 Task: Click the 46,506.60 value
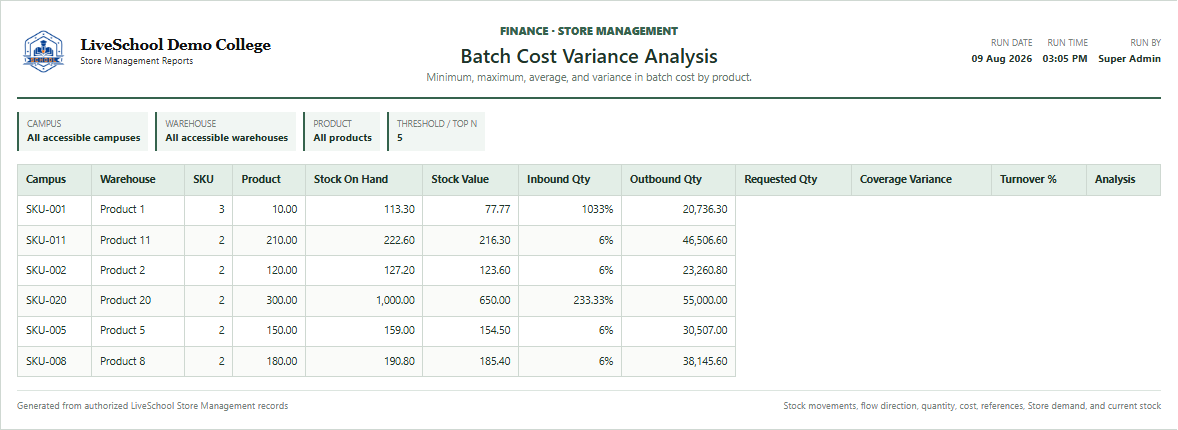coord(705,240)
